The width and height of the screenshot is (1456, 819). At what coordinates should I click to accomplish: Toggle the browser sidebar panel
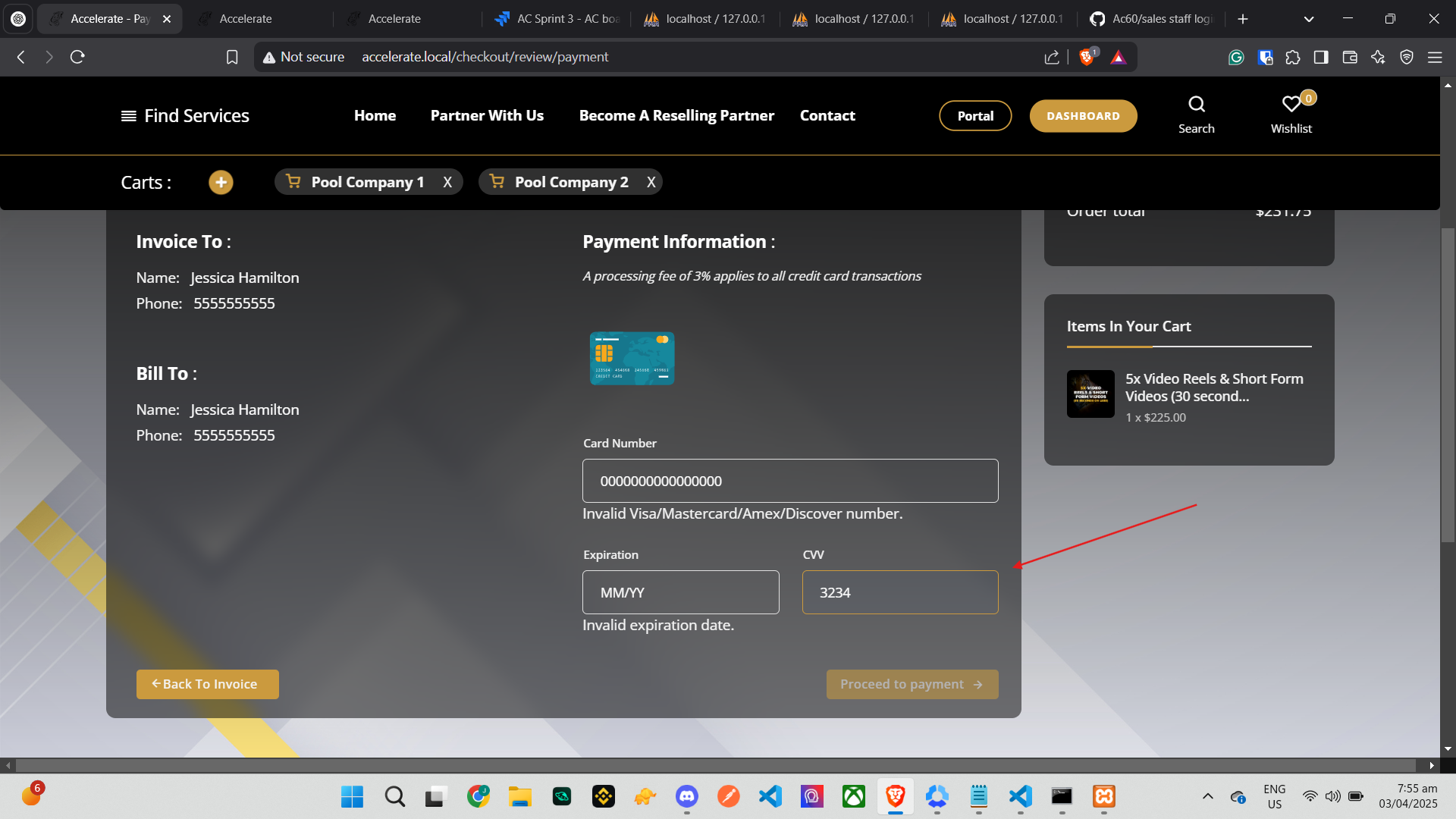pyautogui.click(x=1321, y=57)
